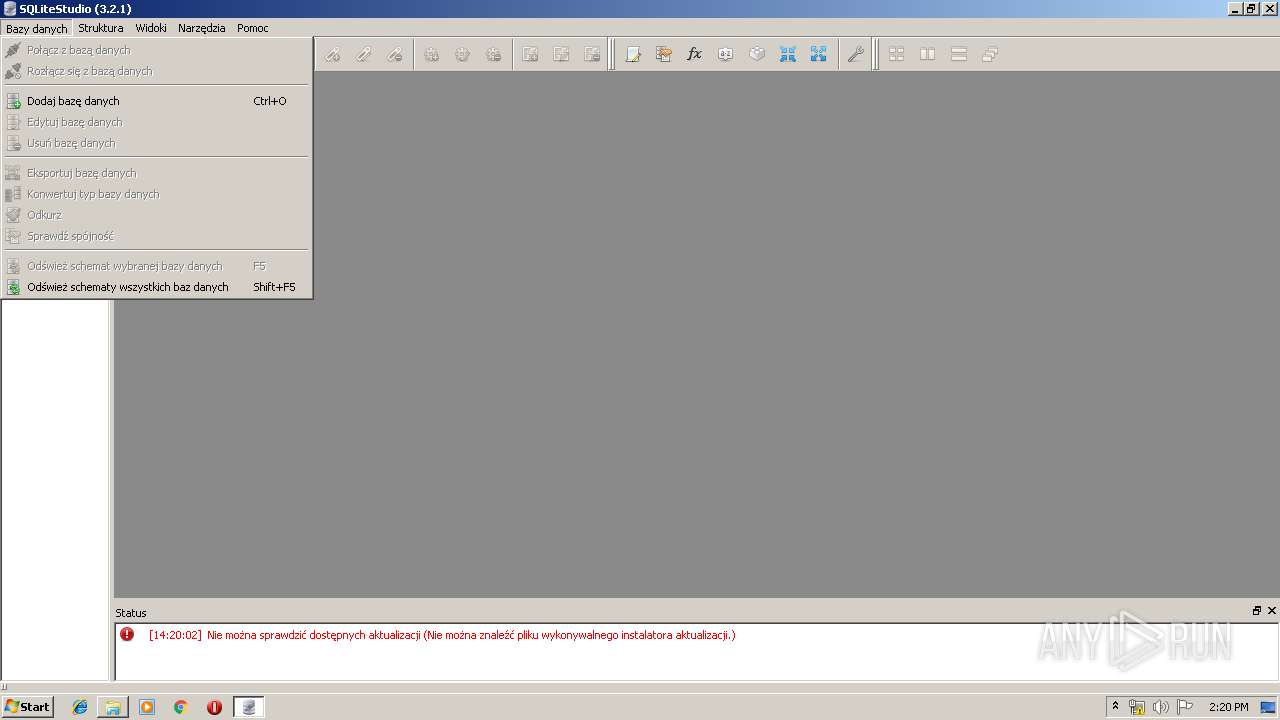Screen dimensions: 1280x720
Task: Click the create trigger toolbar icon
Action: pos(432,55)
